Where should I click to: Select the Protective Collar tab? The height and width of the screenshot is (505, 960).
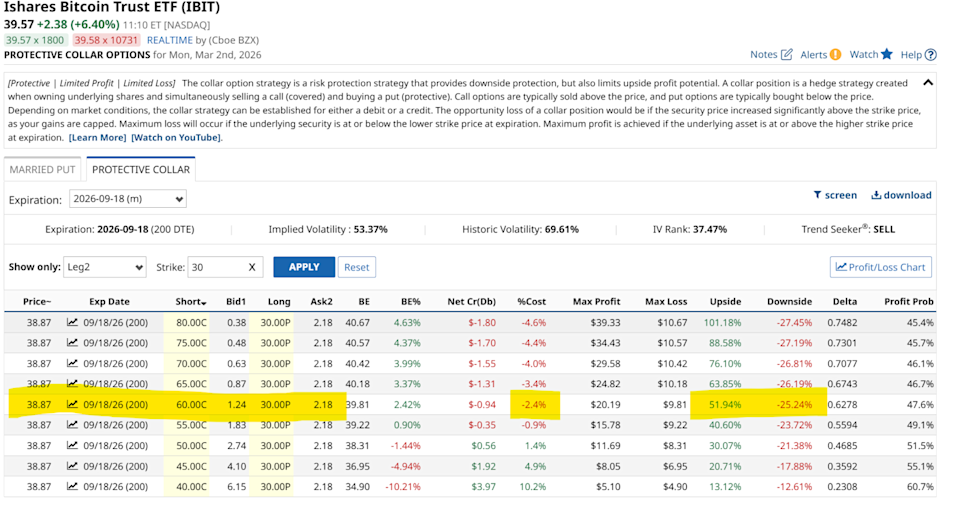(141, 170)
